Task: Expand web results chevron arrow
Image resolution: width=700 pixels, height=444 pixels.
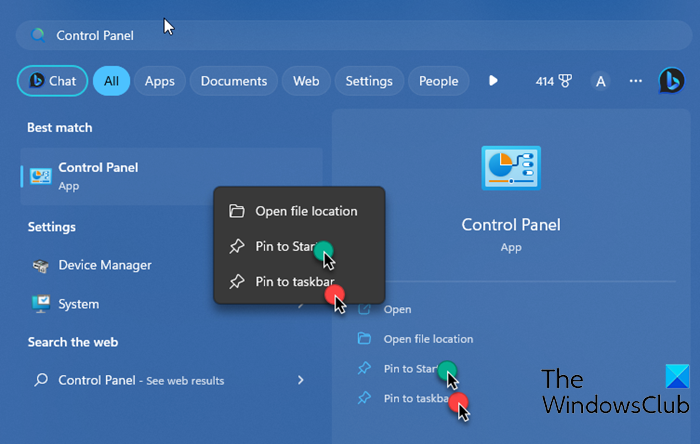Action: coord(301,380)
